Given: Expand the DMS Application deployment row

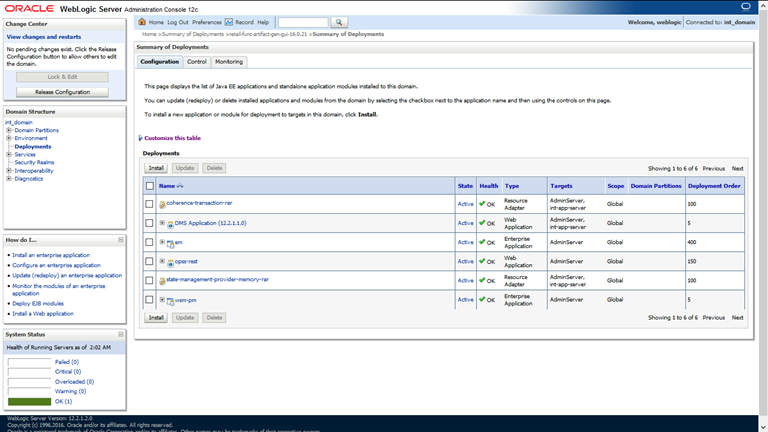Looking at the screenshot, I should (162, 223).
